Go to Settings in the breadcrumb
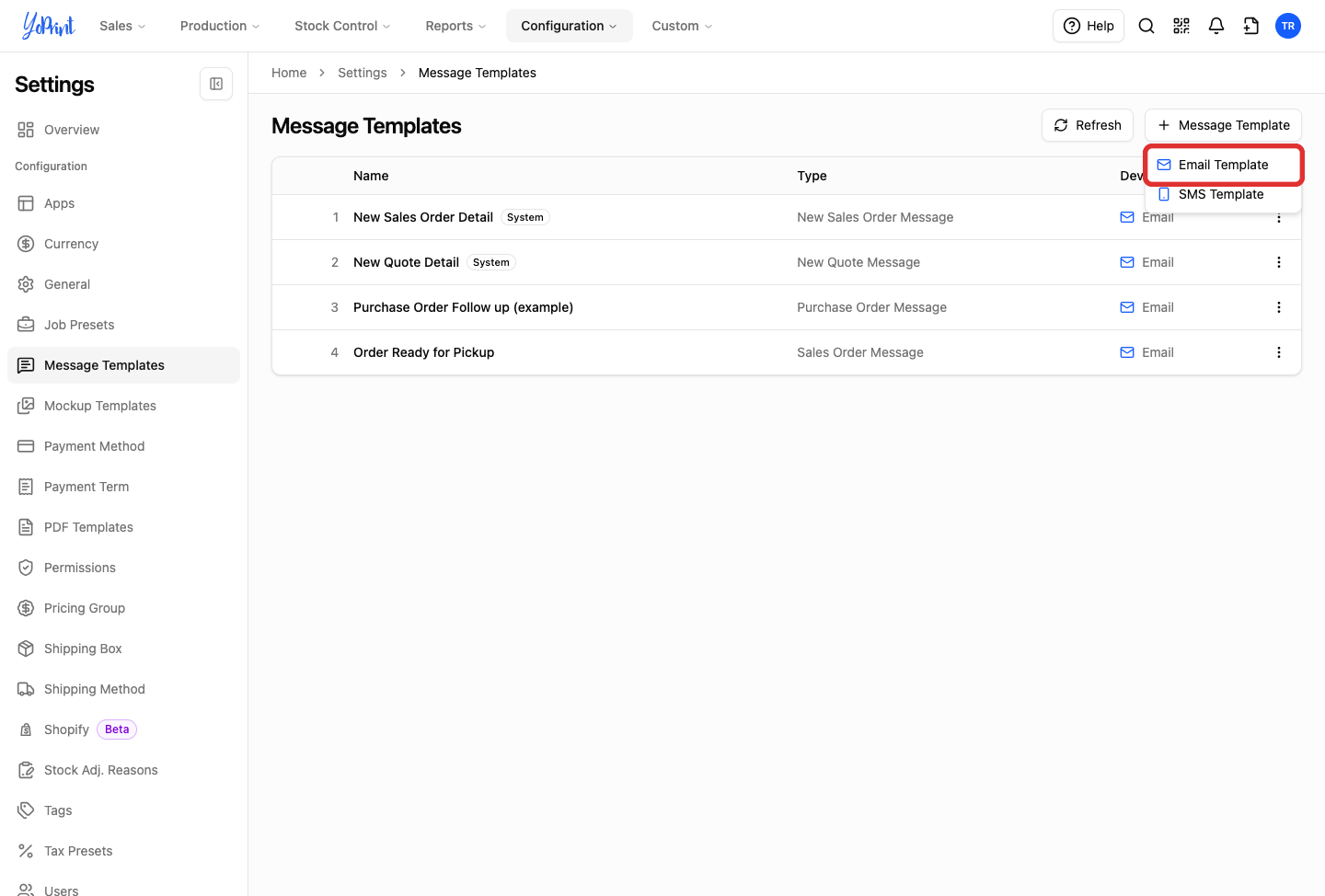Viewport: 1325px width, 896px height. (363, 73)
